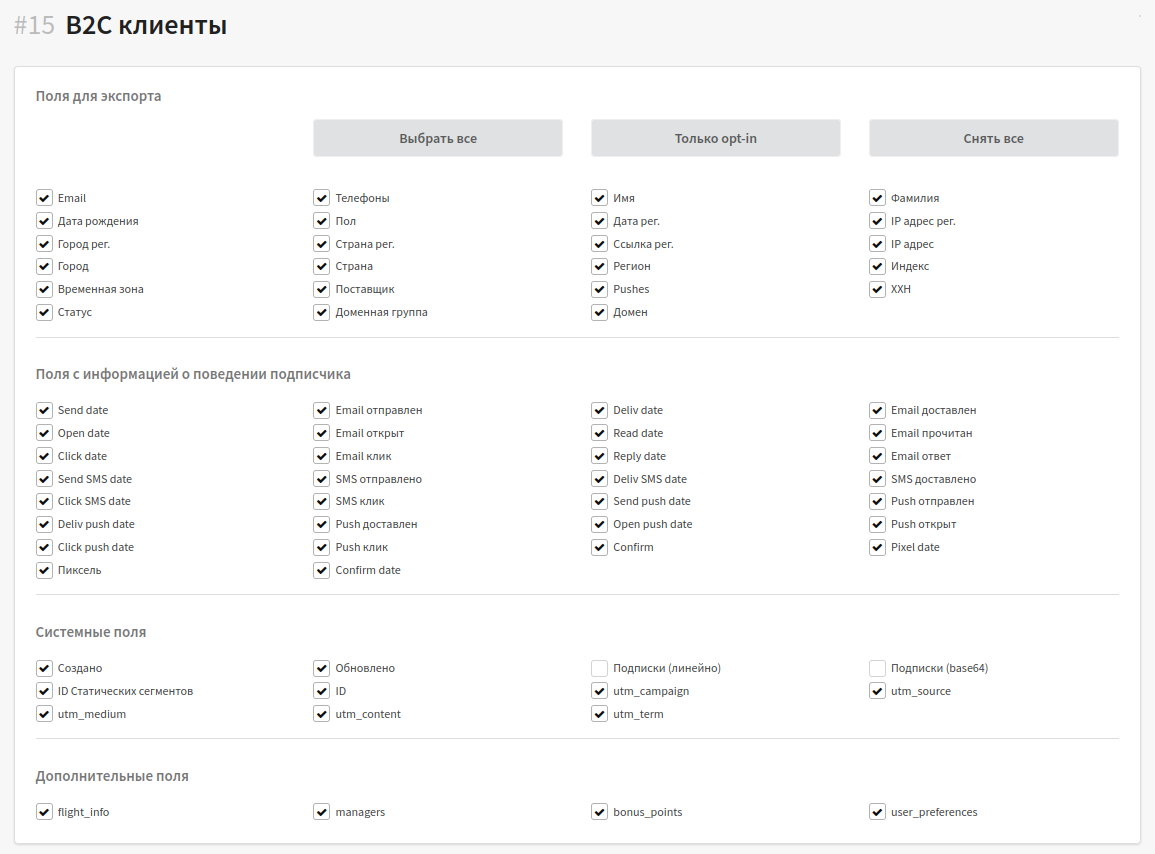The height and width of the screenshot is (854, 1155).
Task: Uncheck the 'Send date' checkbox
Action: 44,410
